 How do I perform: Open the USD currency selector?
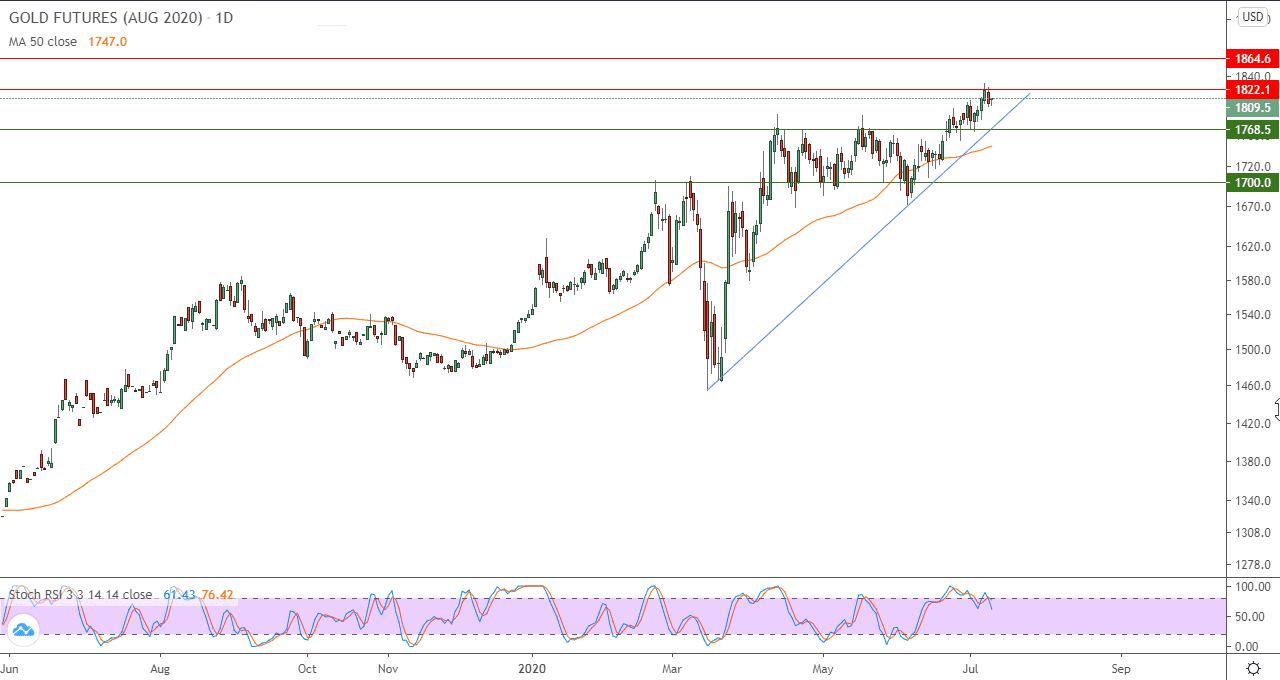point(1253,17)
